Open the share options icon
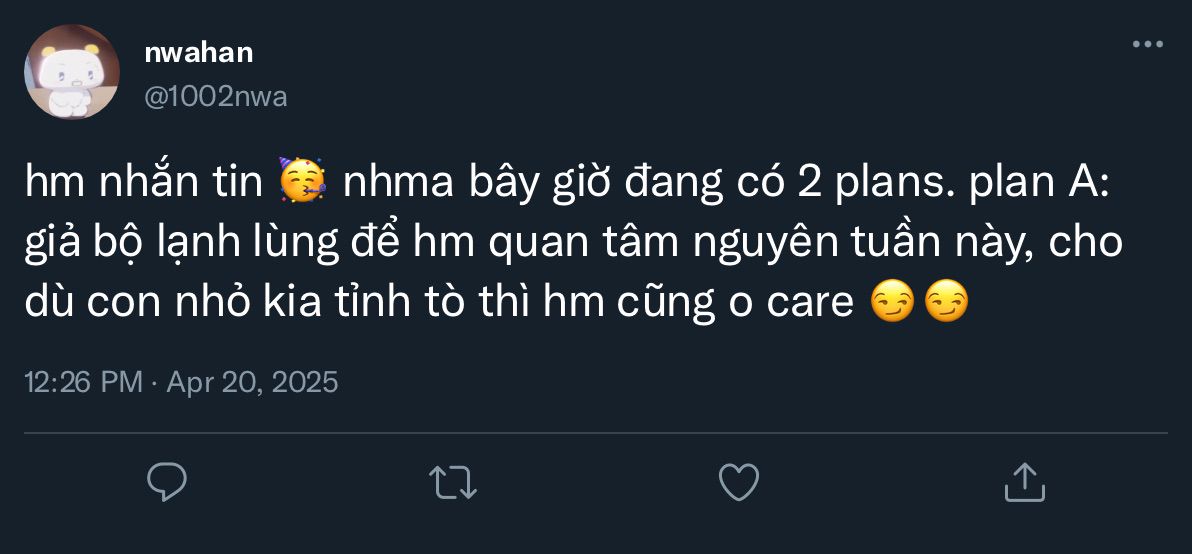Image resolution: width=1192 pixels, height=554 pixels. 1024,482
